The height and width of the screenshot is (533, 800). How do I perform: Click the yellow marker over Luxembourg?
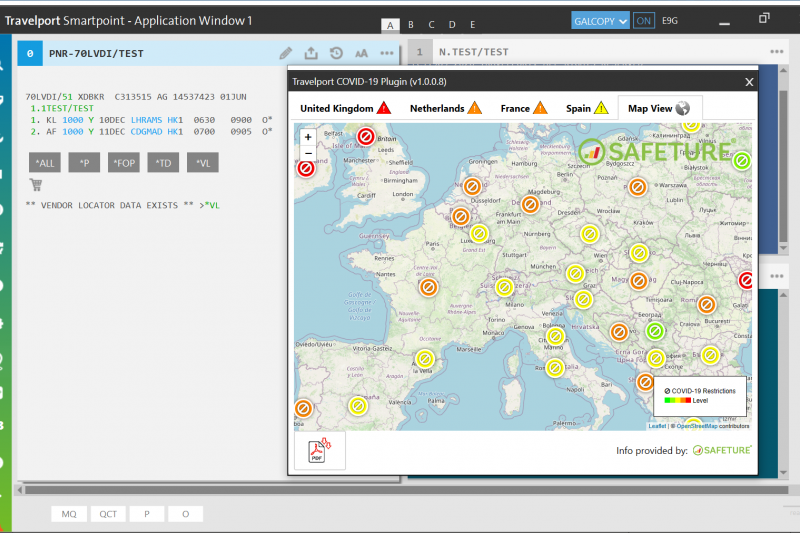[x=479, y=234]
